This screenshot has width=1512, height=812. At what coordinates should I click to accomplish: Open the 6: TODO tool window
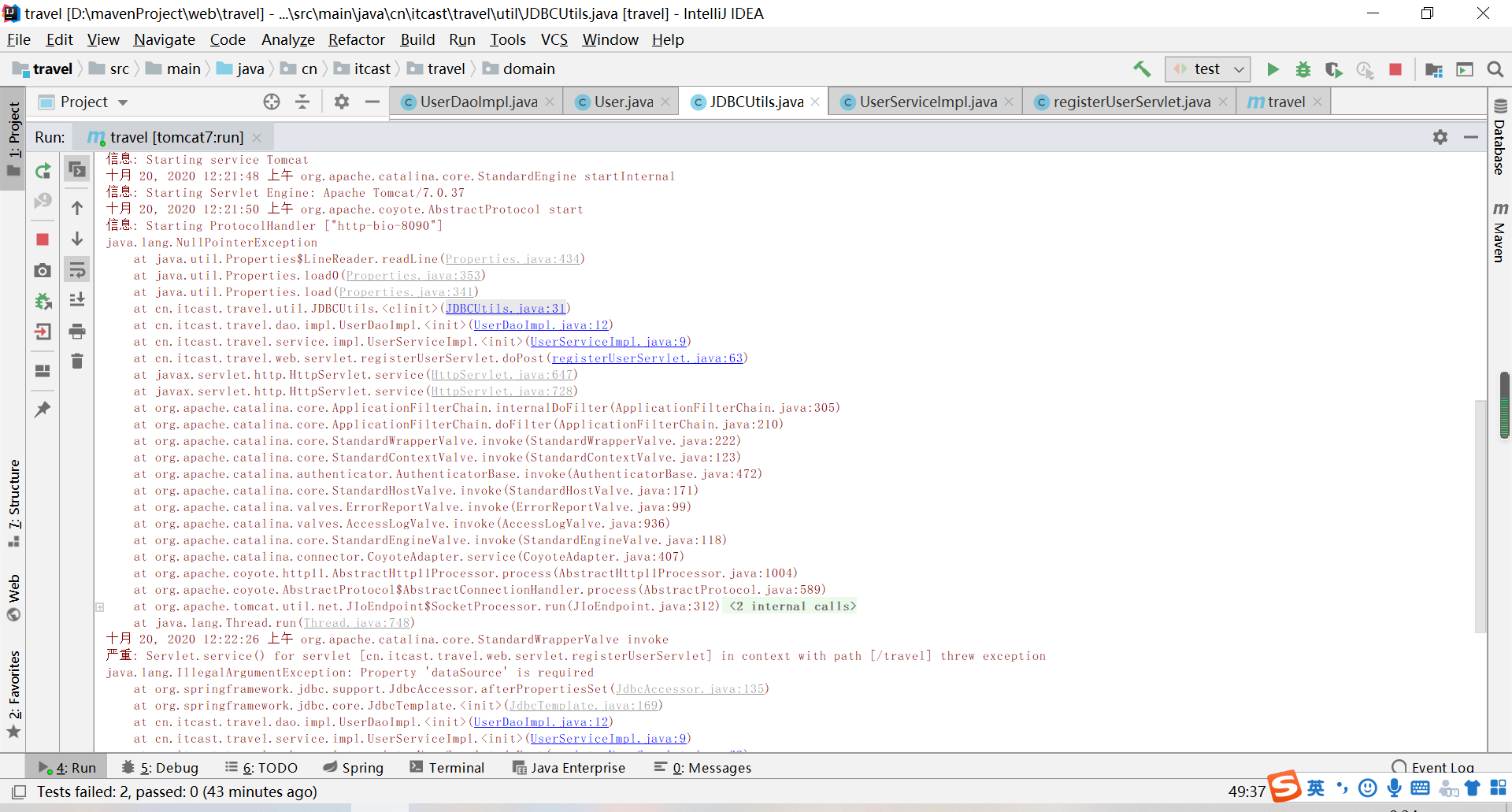tap(261, 768)
